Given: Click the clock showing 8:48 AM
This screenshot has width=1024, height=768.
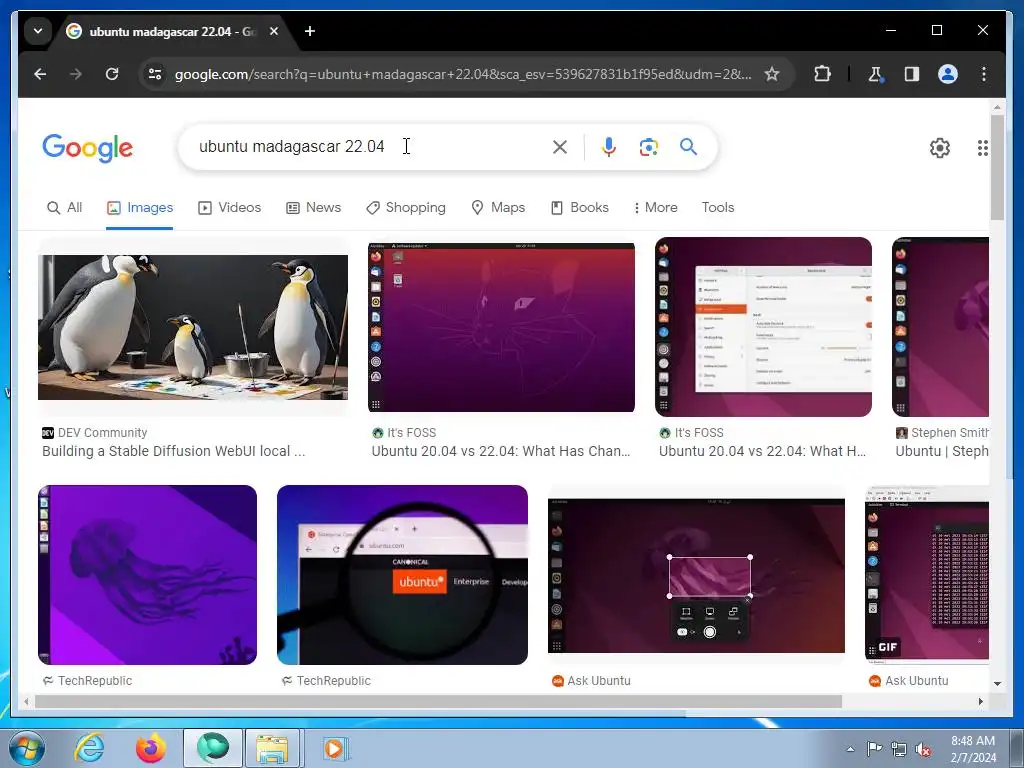Looking at the screenshot, I should 972,741.
